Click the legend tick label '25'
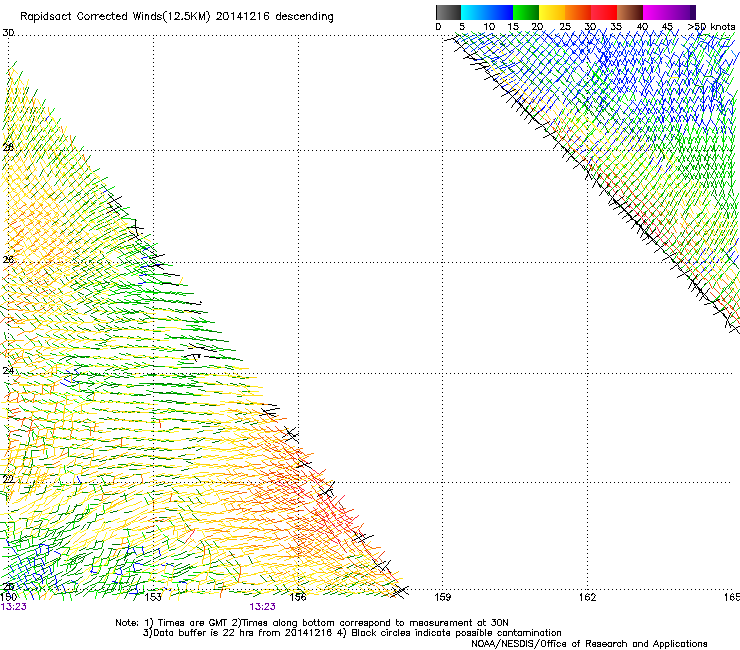Viewport: 740px width, 650px height. tap(565, 27)
